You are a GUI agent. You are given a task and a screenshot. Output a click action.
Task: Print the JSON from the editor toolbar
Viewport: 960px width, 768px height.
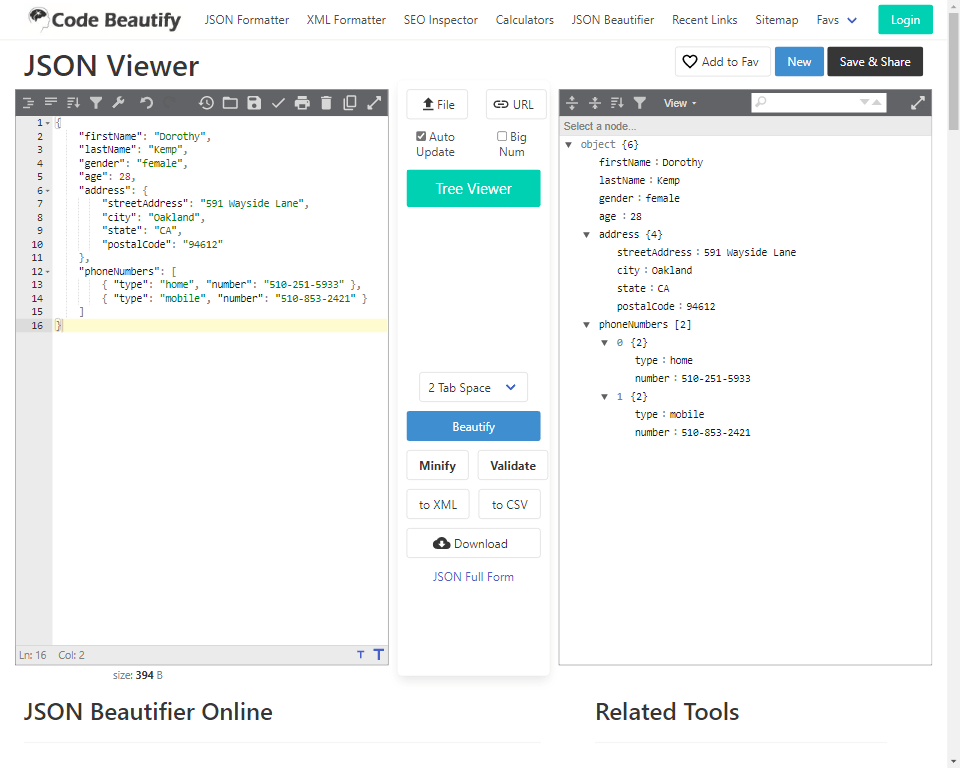[303, 102]
